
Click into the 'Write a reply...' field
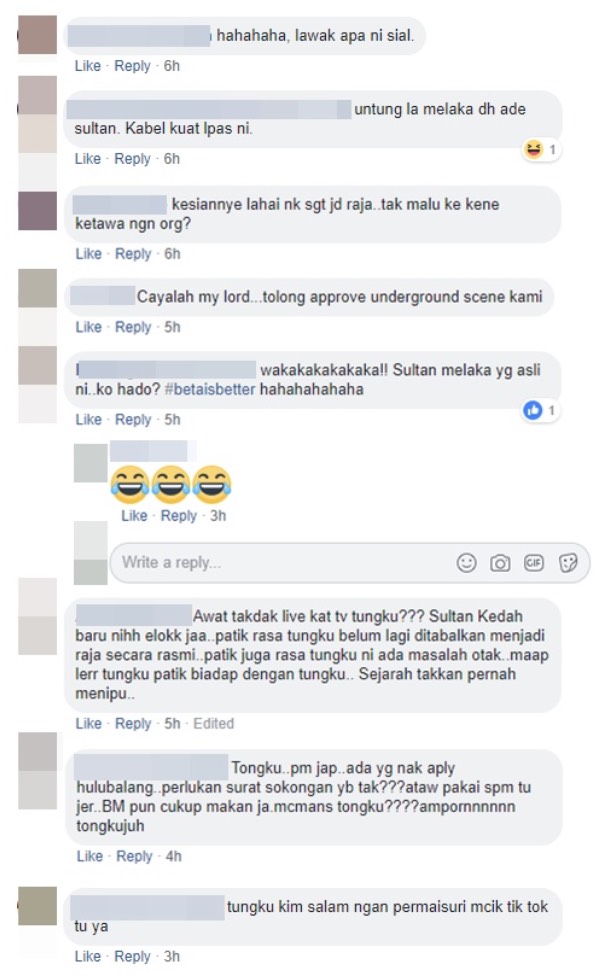point(283,563)
